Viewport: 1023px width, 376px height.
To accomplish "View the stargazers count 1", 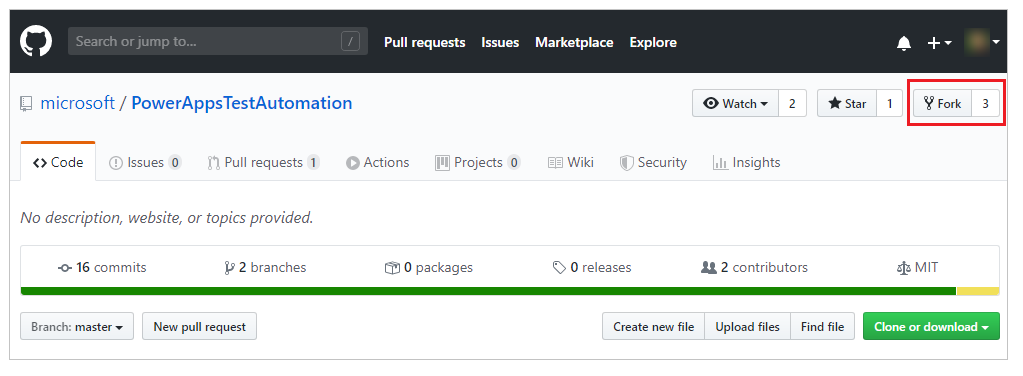I will [x=889, y=104].
